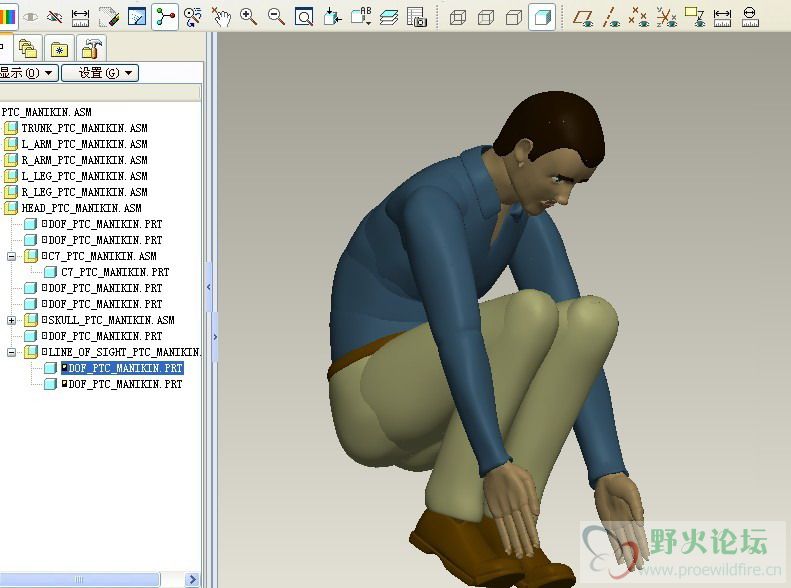This screenshot has width=791, height=588.
Task: Switch to the favorites tab
Action: [60, 49]
